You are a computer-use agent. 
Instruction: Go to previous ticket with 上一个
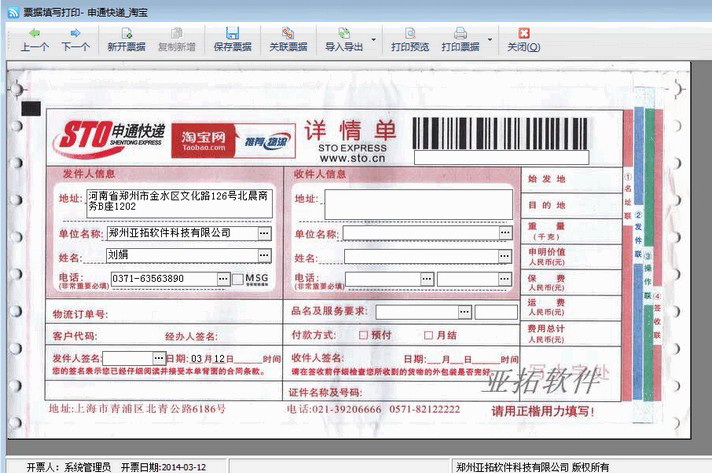(x=35, y=40)
